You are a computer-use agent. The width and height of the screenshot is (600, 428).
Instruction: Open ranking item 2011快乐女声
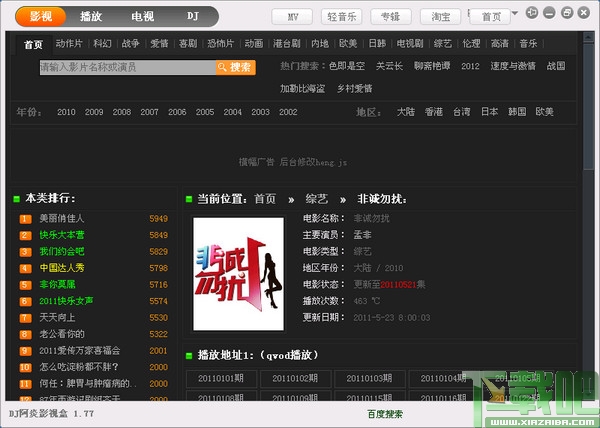66,301
